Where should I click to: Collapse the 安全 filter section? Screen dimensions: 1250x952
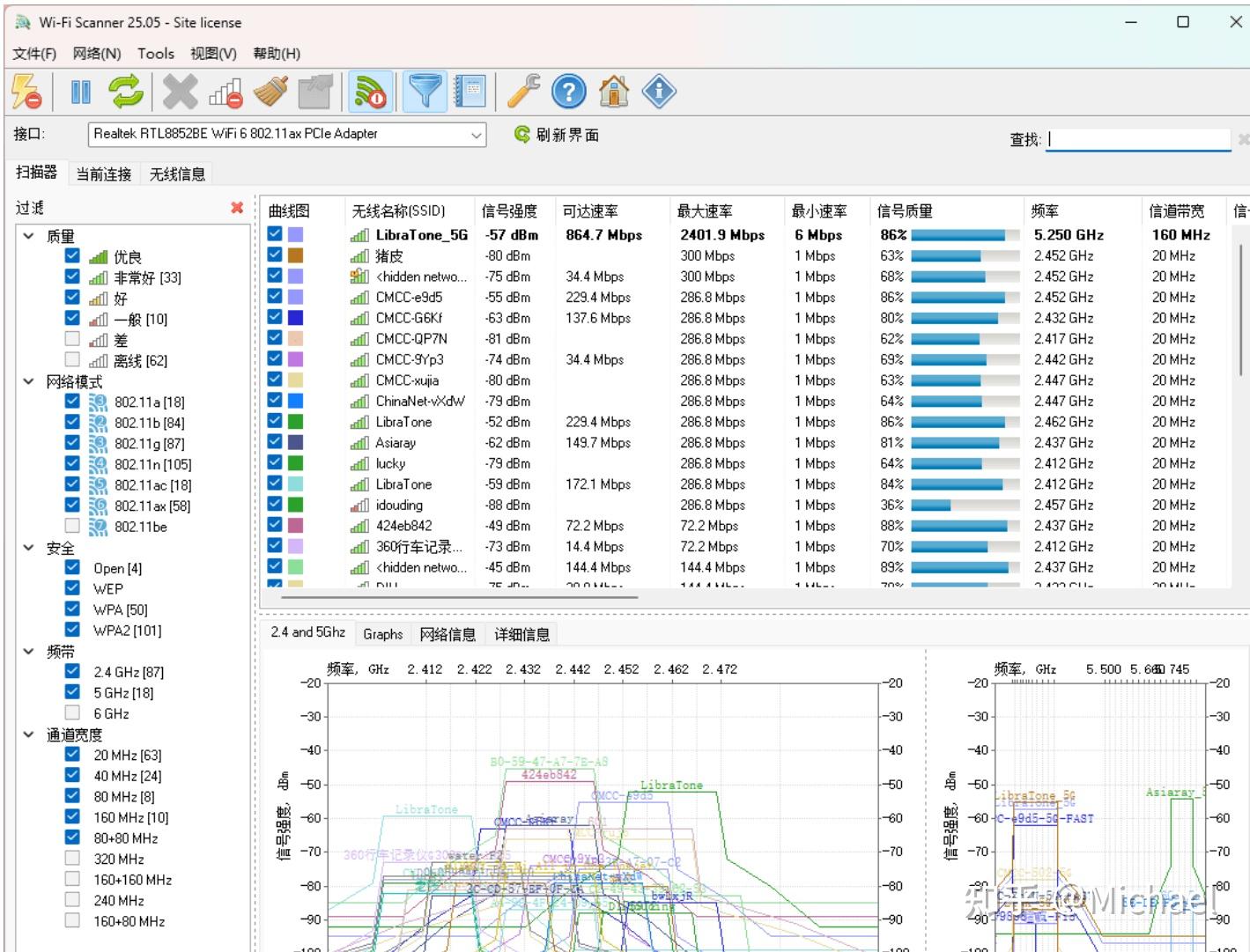pyautogui.click(x=27, y=547)
